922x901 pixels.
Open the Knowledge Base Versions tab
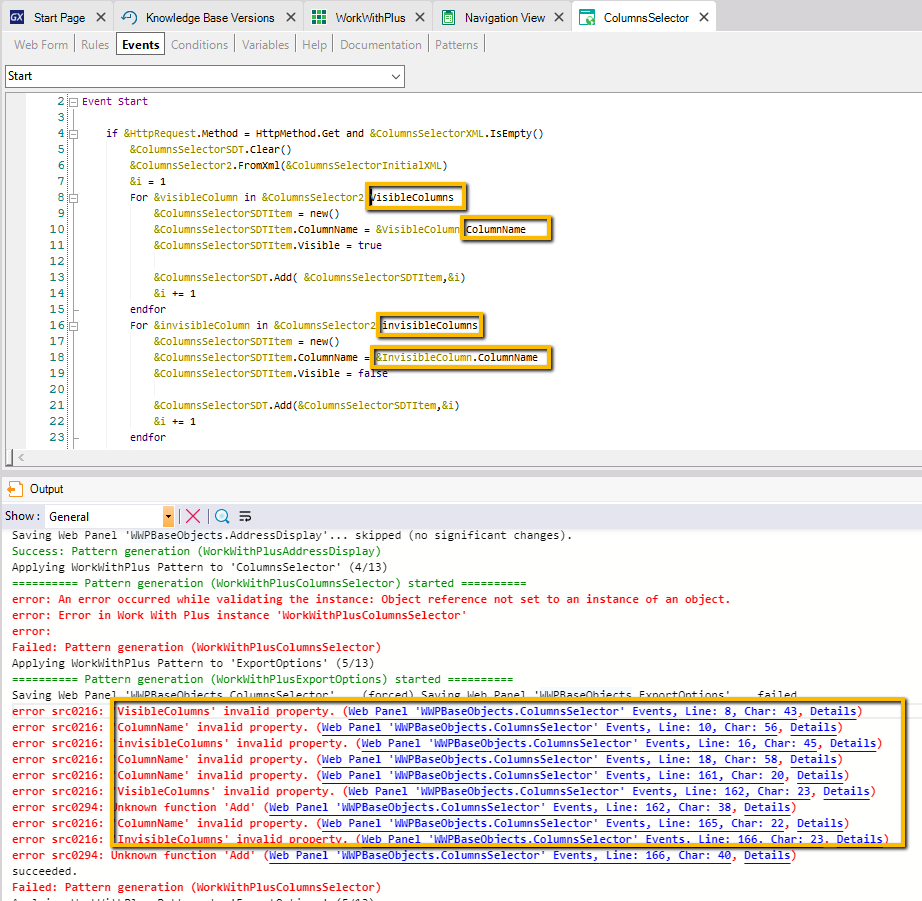tap(210, 18)
